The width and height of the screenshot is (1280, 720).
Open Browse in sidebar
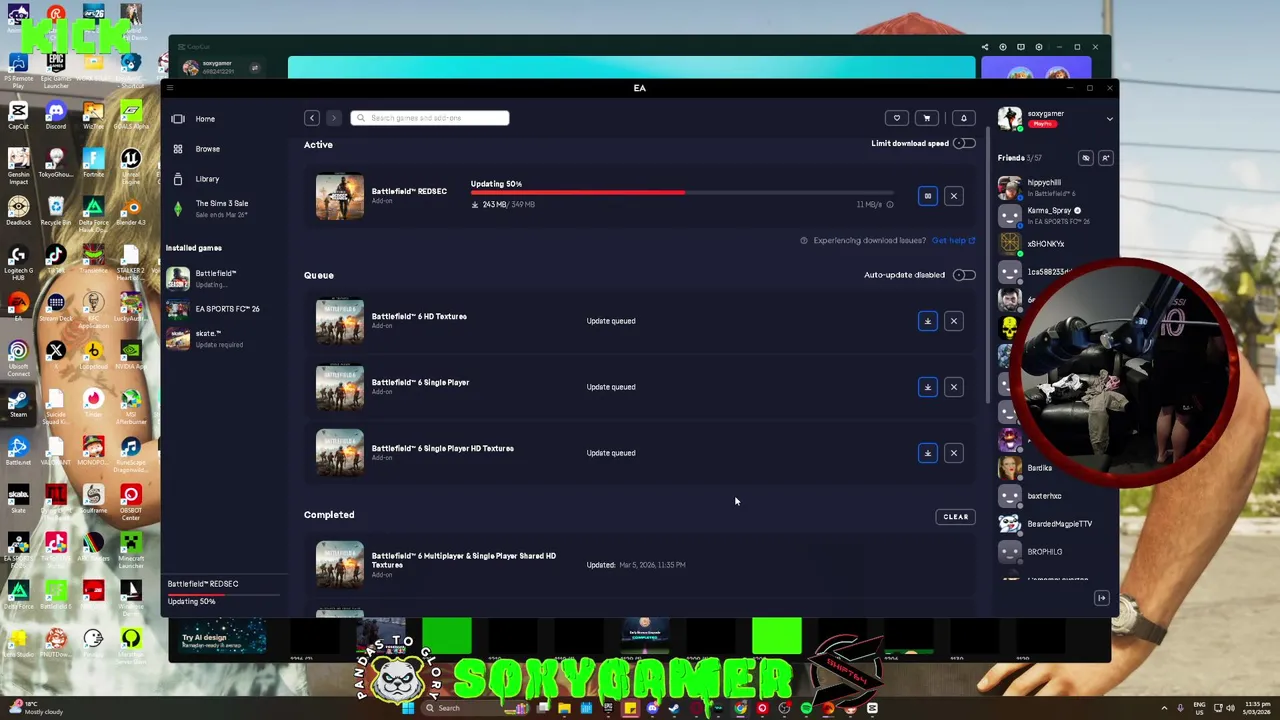pos(207,149)
